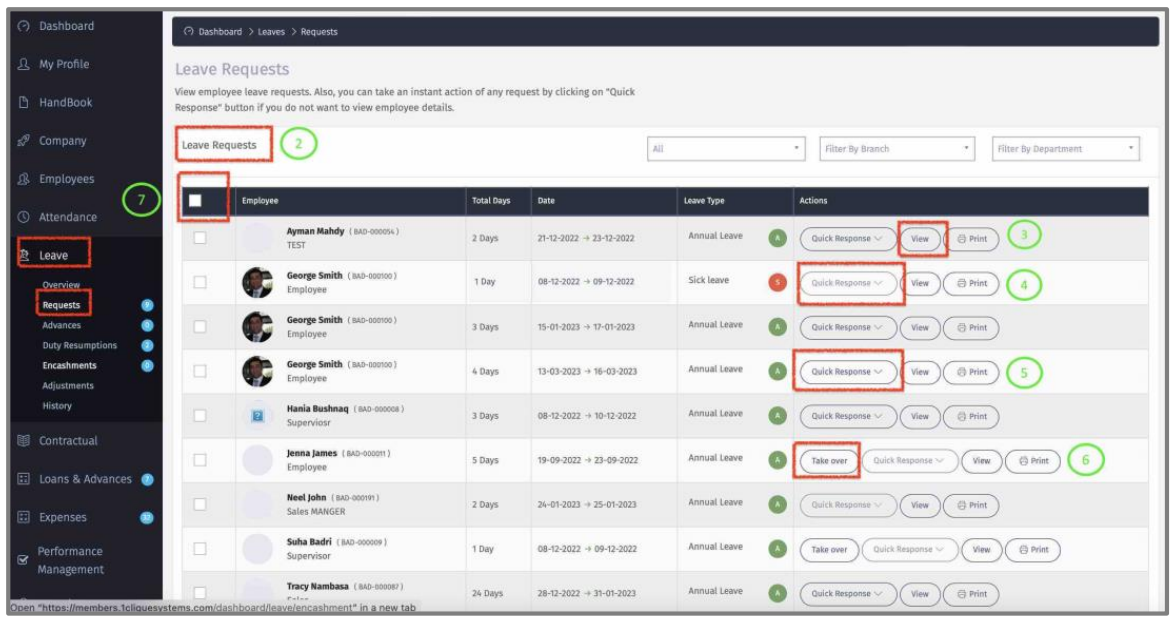Click the Leaves breadcrumb link
This screenshot has height=619, width=1171.
[271, 32]
